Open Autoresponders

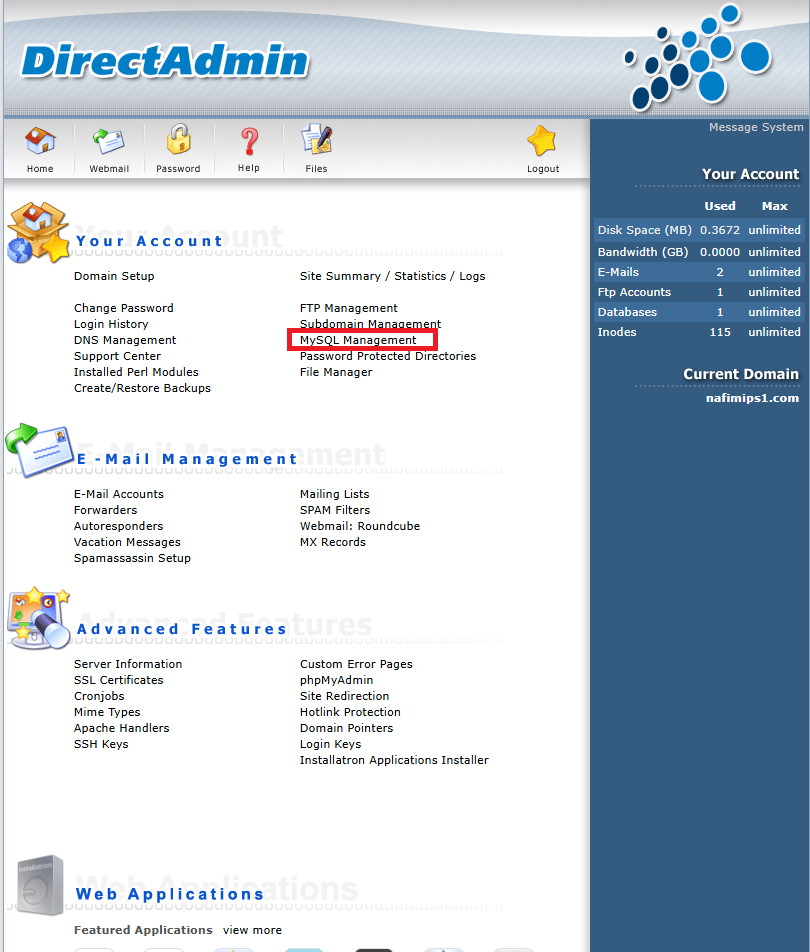(x=118, y=526)
